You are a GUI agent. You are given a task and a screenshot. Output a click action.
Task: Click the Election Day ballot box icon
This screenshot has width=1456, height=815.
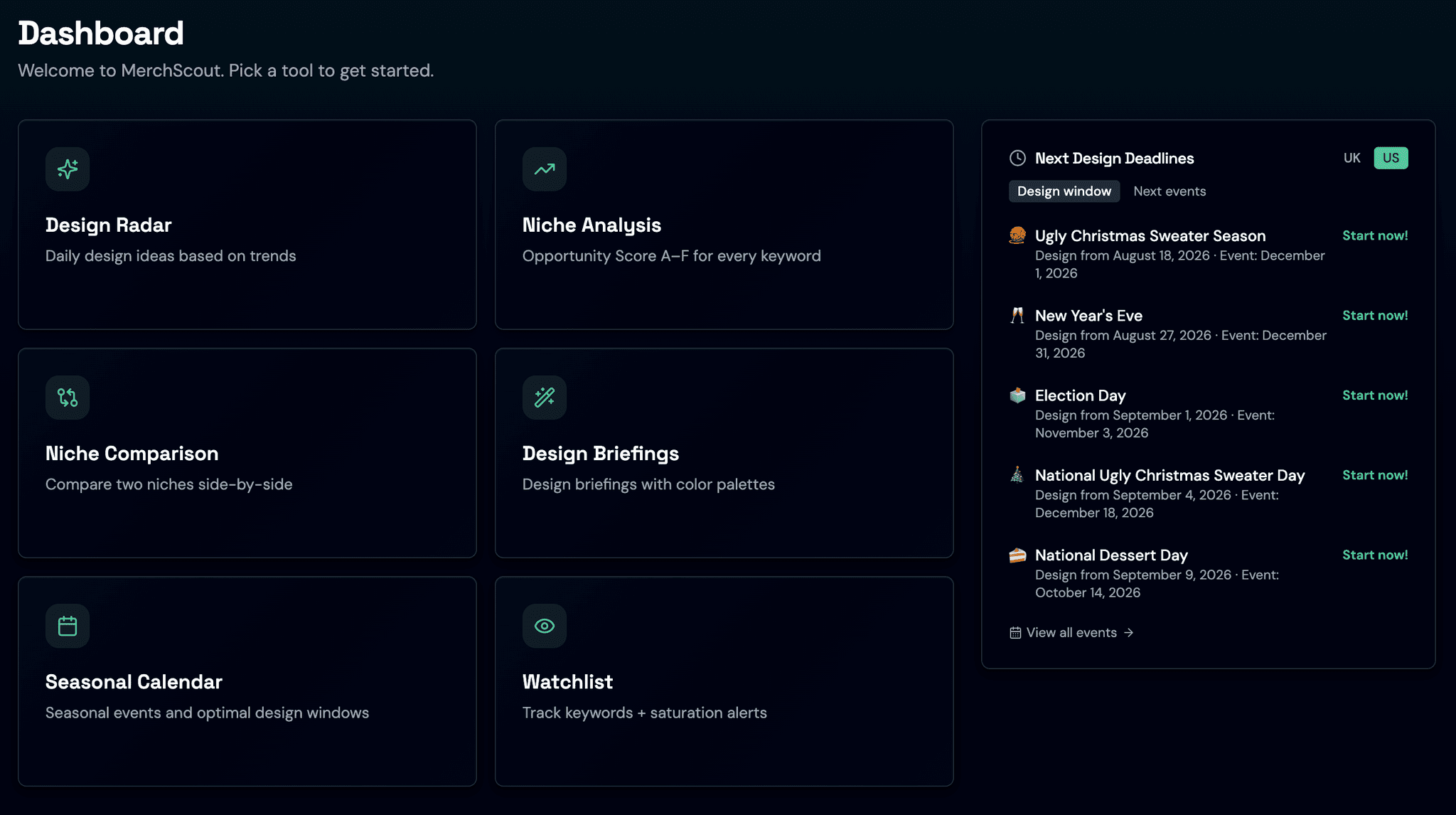coord(1017,395)
